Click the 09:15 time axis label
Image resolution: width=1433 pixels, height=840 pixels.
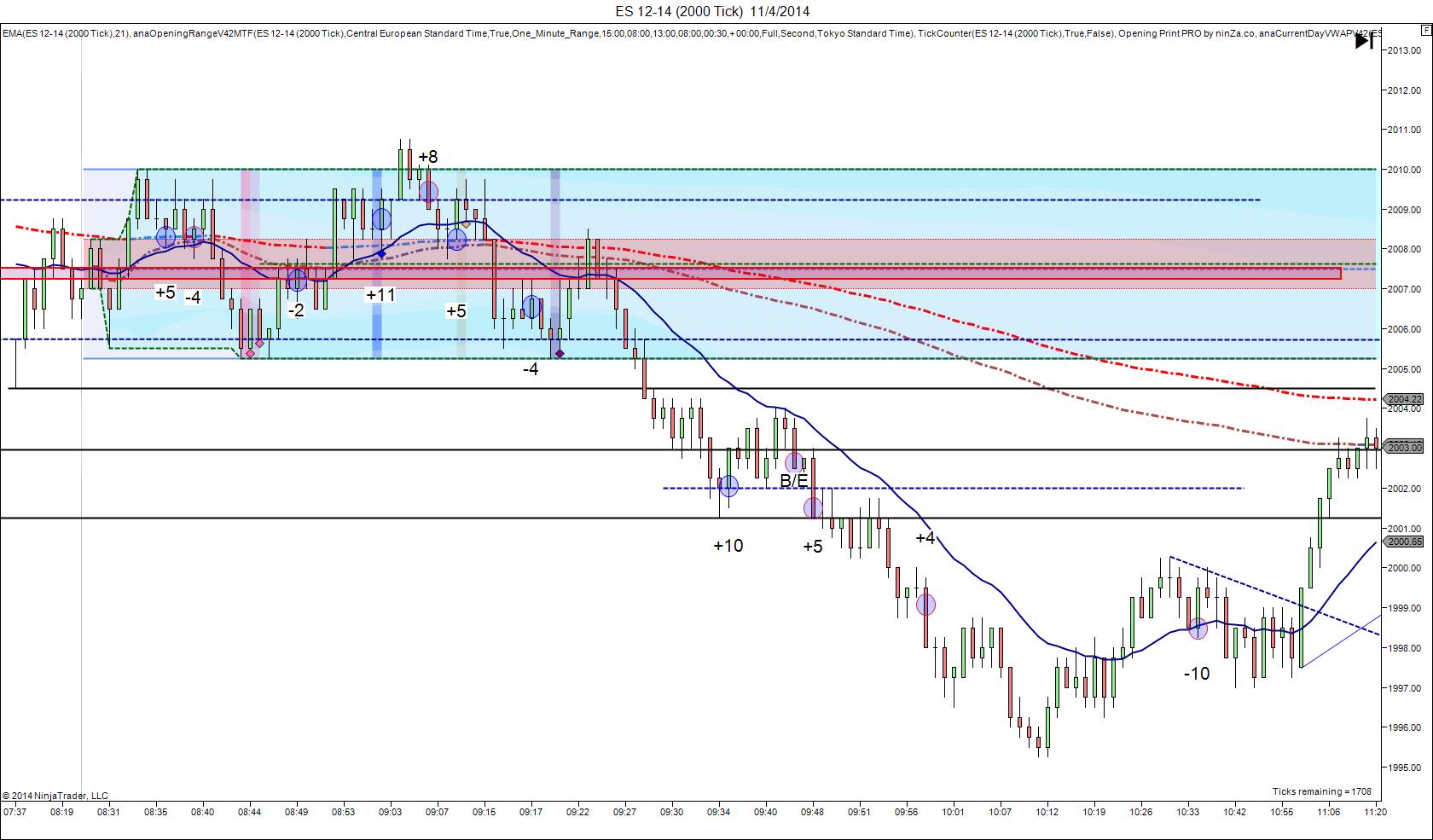point(484,812)
